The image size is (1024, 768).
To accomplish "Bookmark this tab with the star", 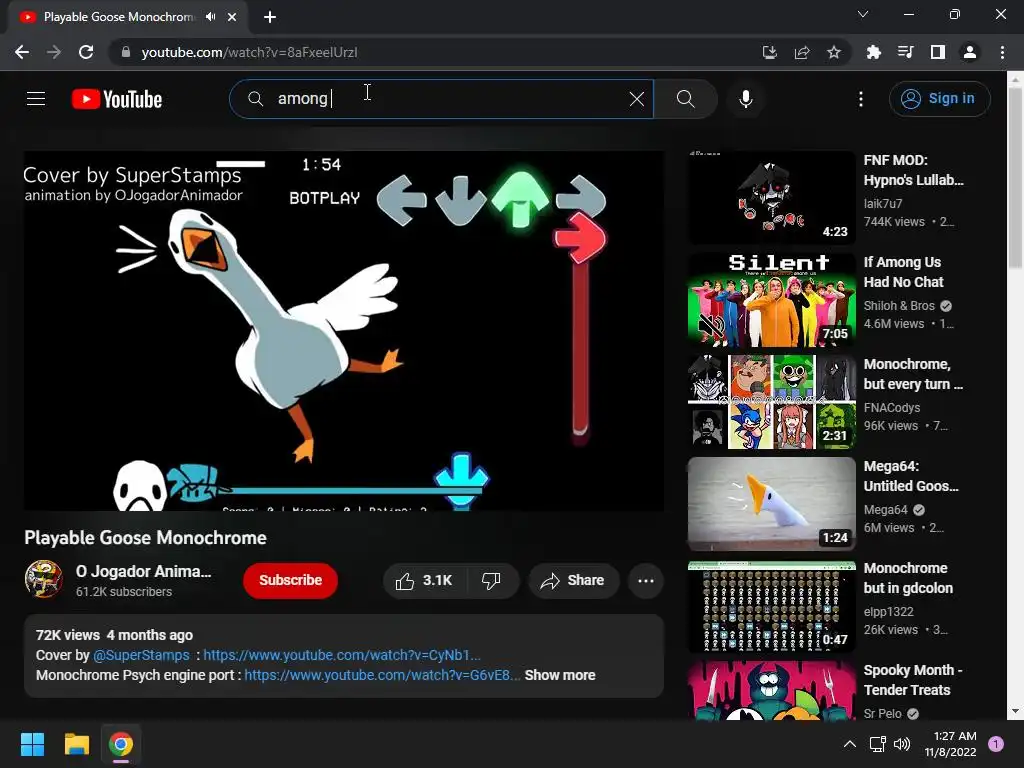I will click(834, 52).
